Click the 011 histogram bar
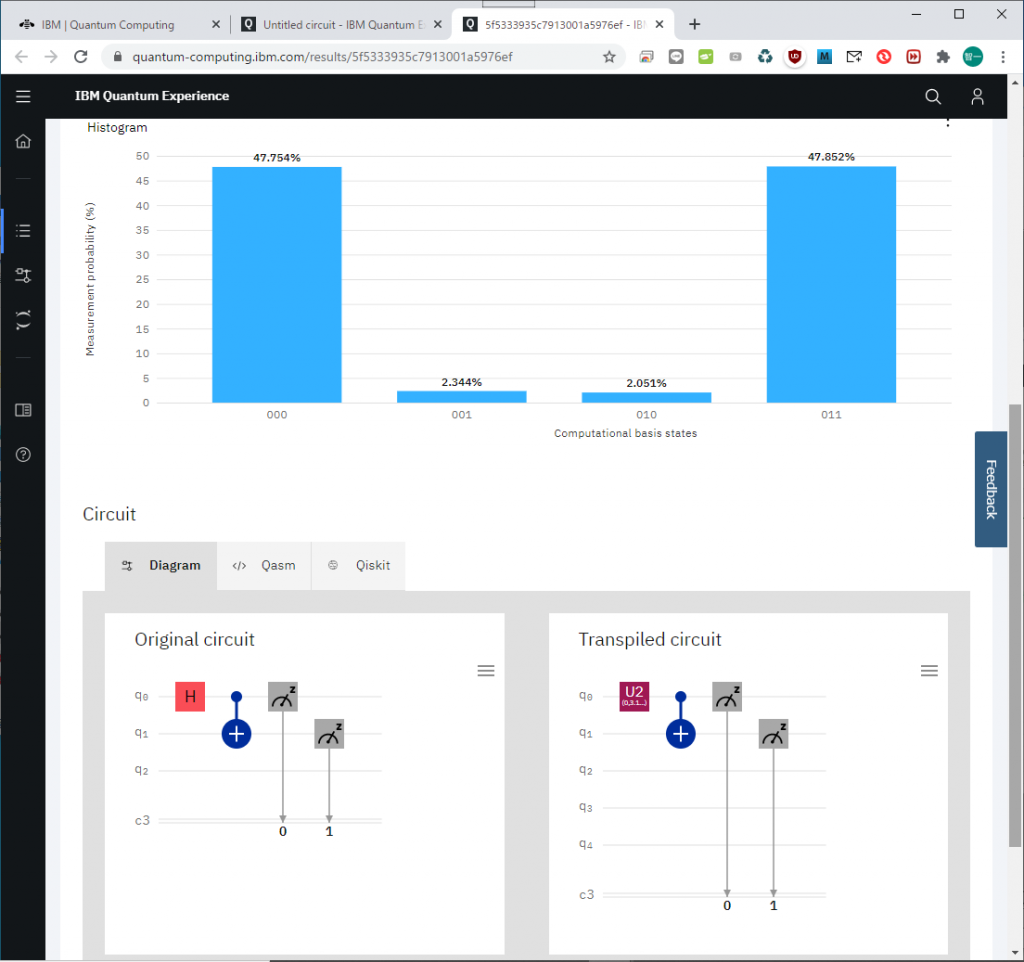The height and width of the screenshot is (962, 1024). tap(831, 285)
